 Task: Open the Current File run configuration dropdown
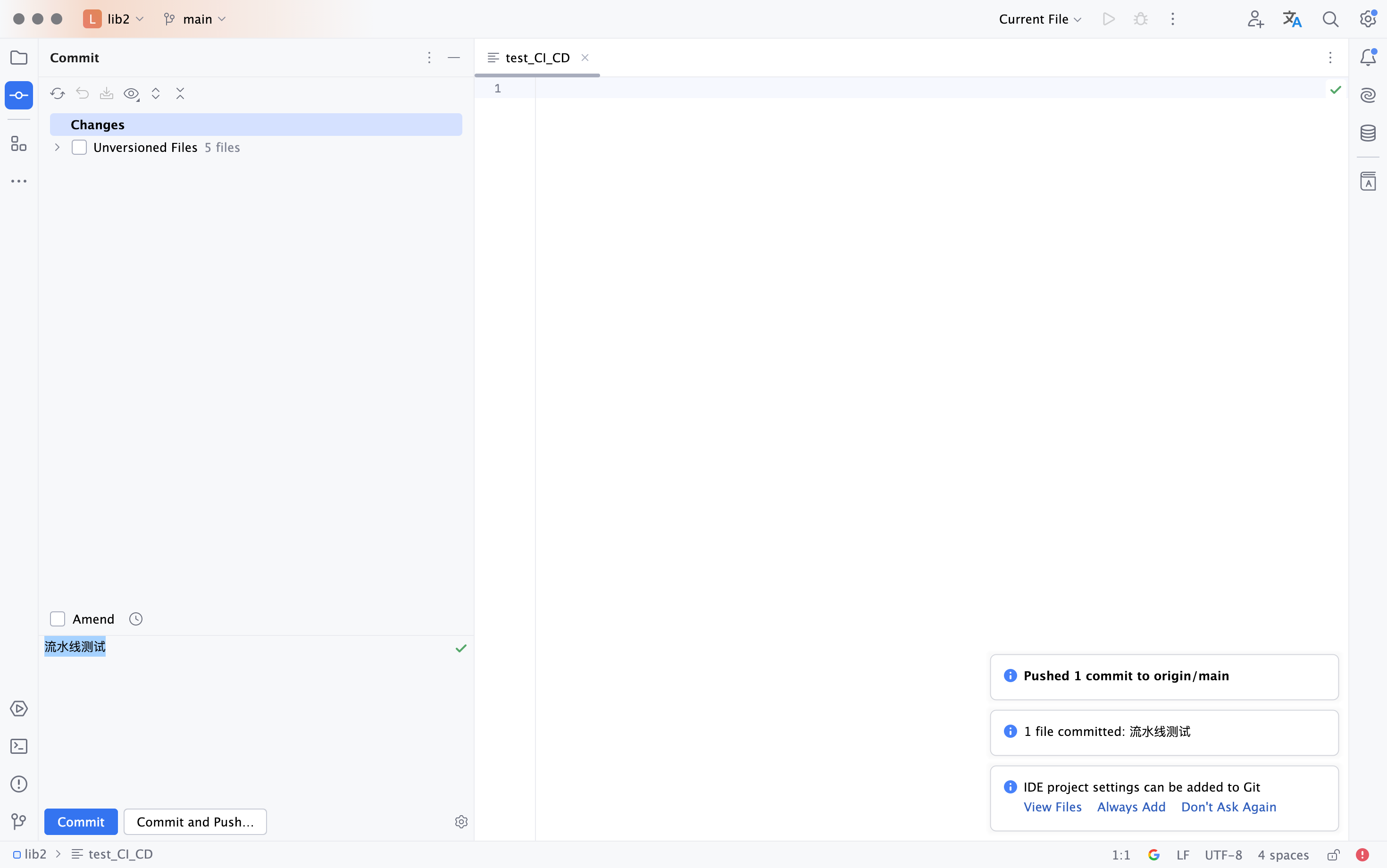(1039, 19)
